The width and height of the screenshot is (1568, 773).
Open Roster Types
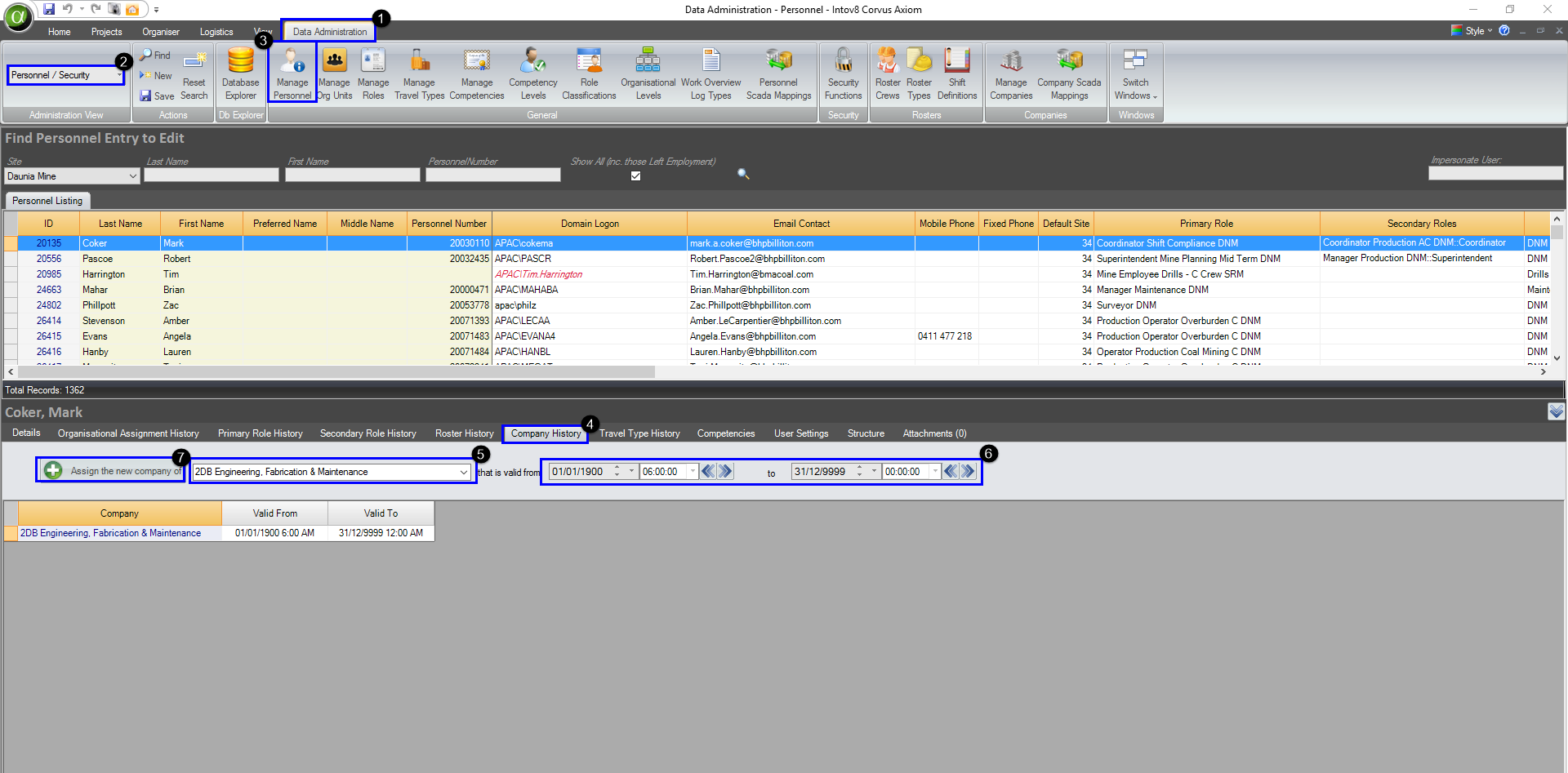click(x=919, y=73)
